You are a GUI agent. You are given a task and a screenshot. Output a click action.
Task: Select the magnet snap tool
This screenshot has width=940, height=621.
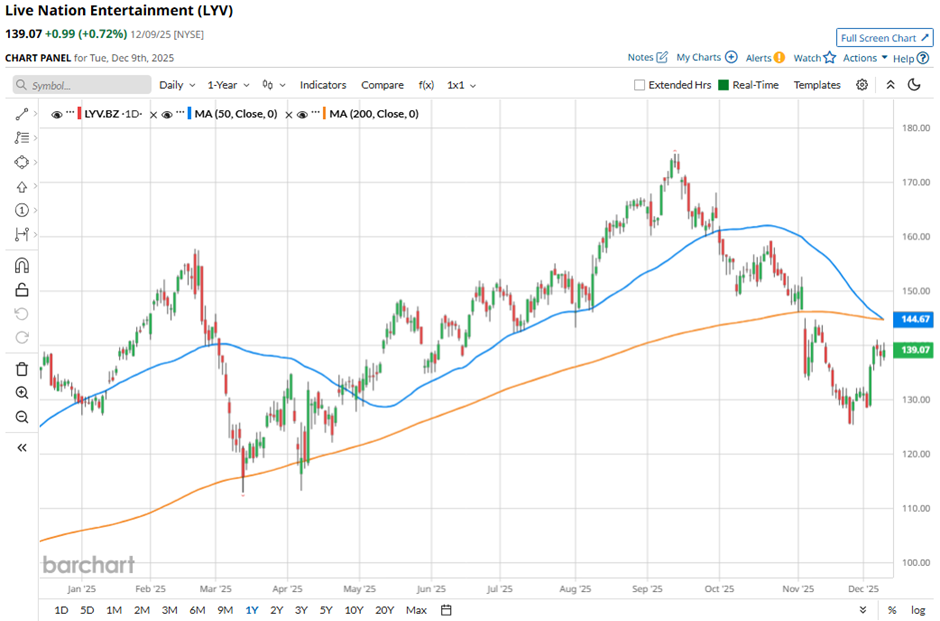pyautogui.click(x=21, y=265)
